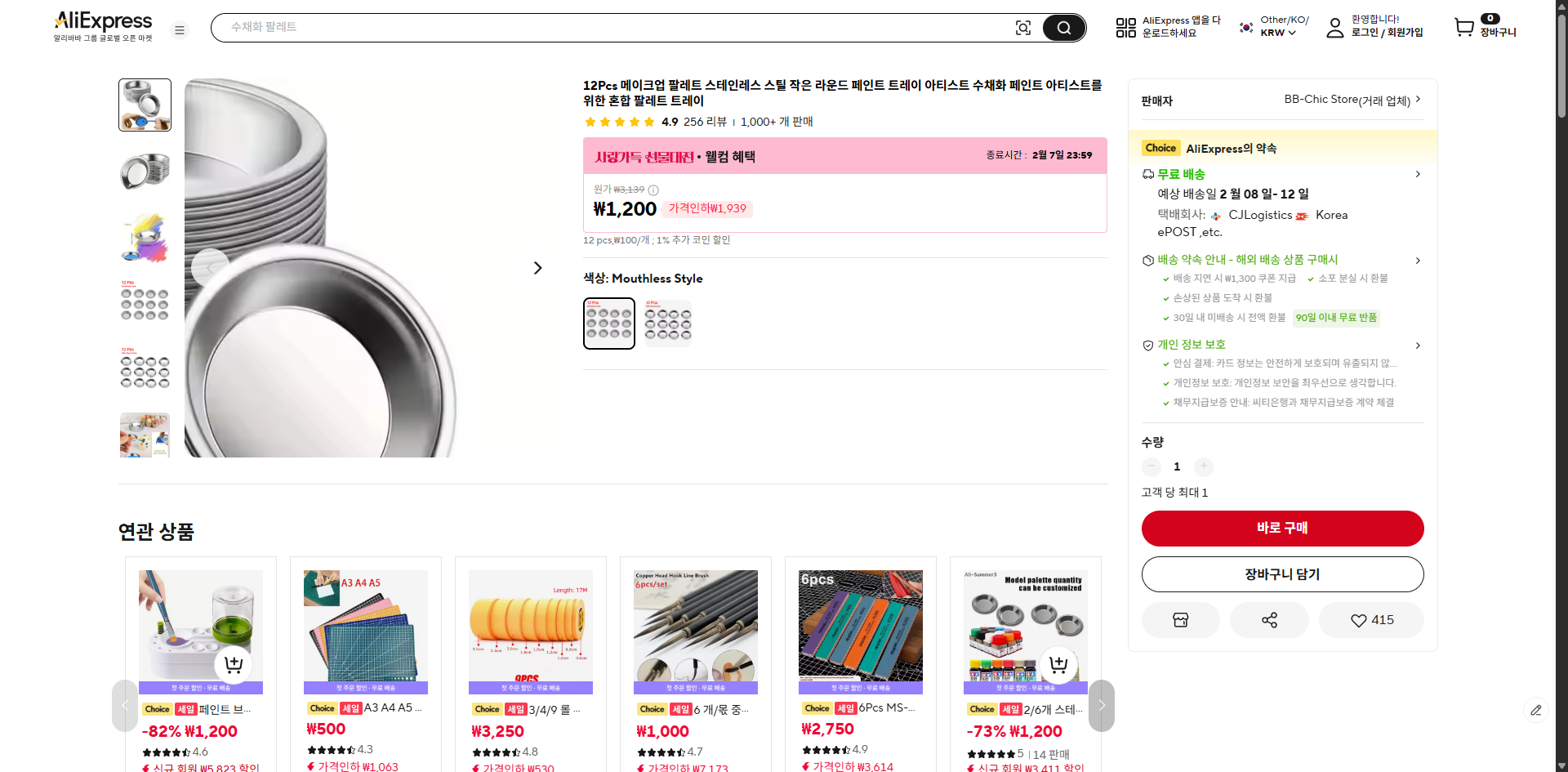The image size is (1568, 772).
Task: Click the image search camera icon
Action: [1023, 27]
